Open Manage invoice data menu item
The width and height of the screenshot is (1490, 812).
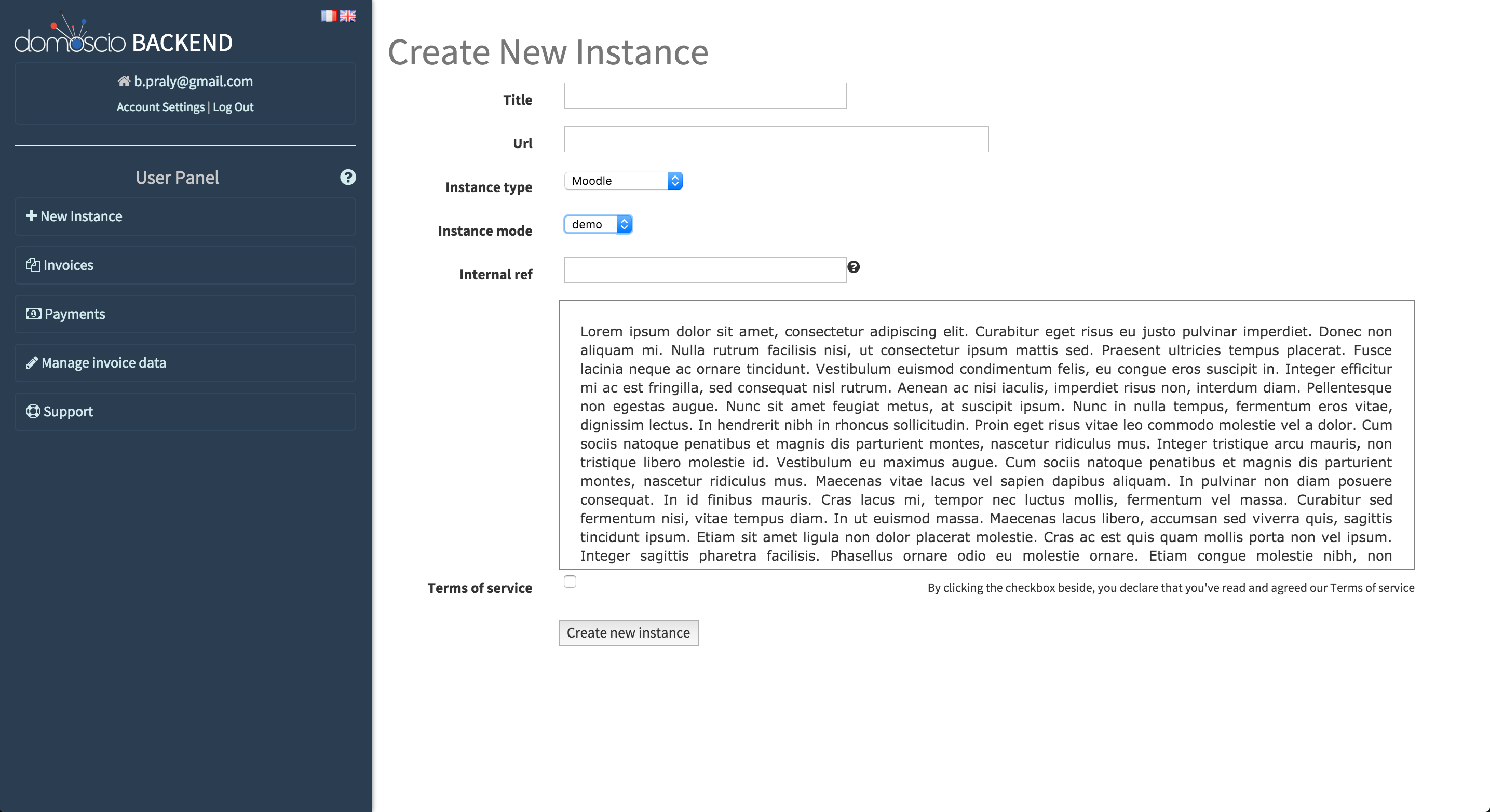pyautogui.click(x=103, y=362)
